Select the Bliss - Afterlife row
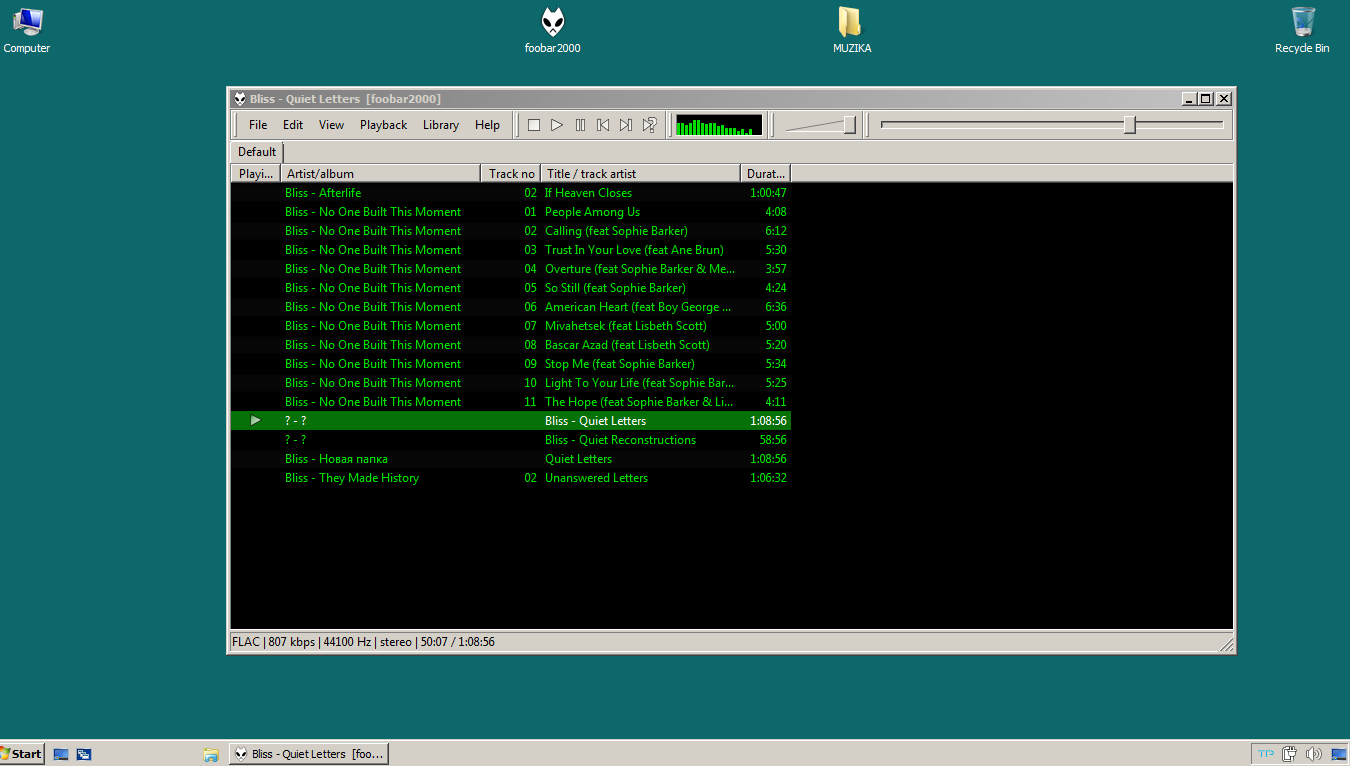 coord(511,193)
